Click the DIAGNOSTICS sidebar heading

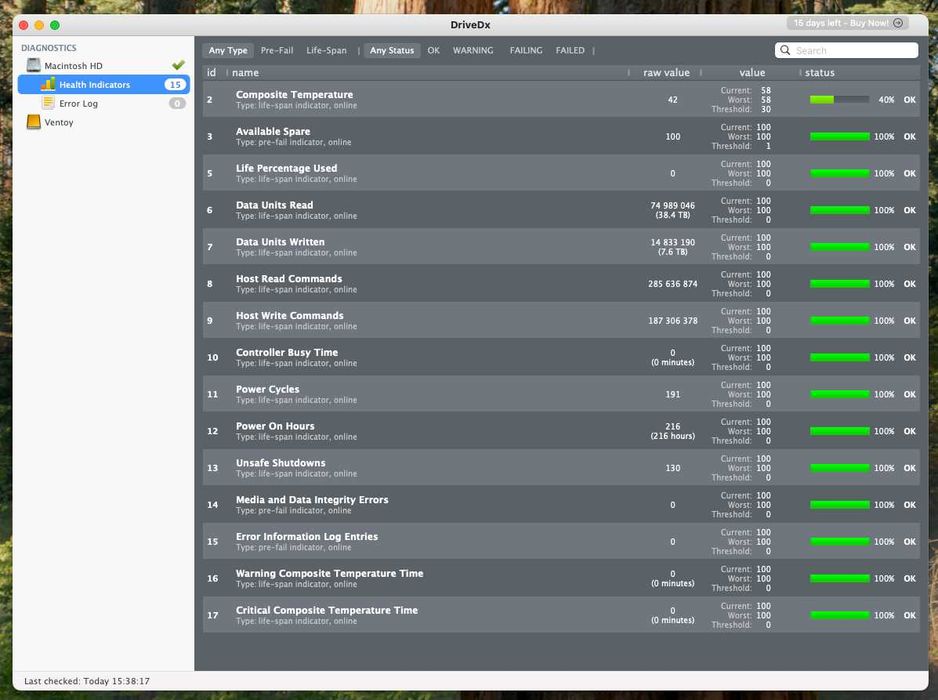click(x=48, y=47)
